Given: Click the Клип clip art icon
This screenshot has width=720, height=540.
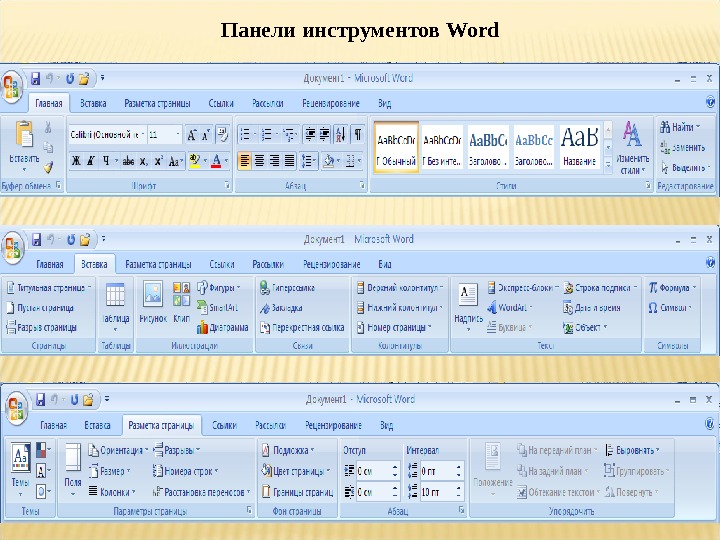Looking at the screenshot, I should click(181, 294).
